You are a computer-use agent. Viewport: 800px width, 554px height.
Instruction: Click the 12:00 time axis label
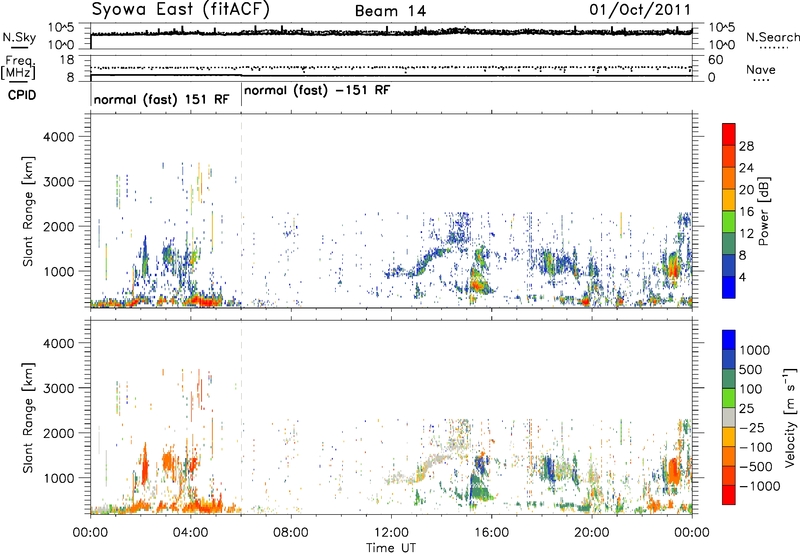(391, 533)
